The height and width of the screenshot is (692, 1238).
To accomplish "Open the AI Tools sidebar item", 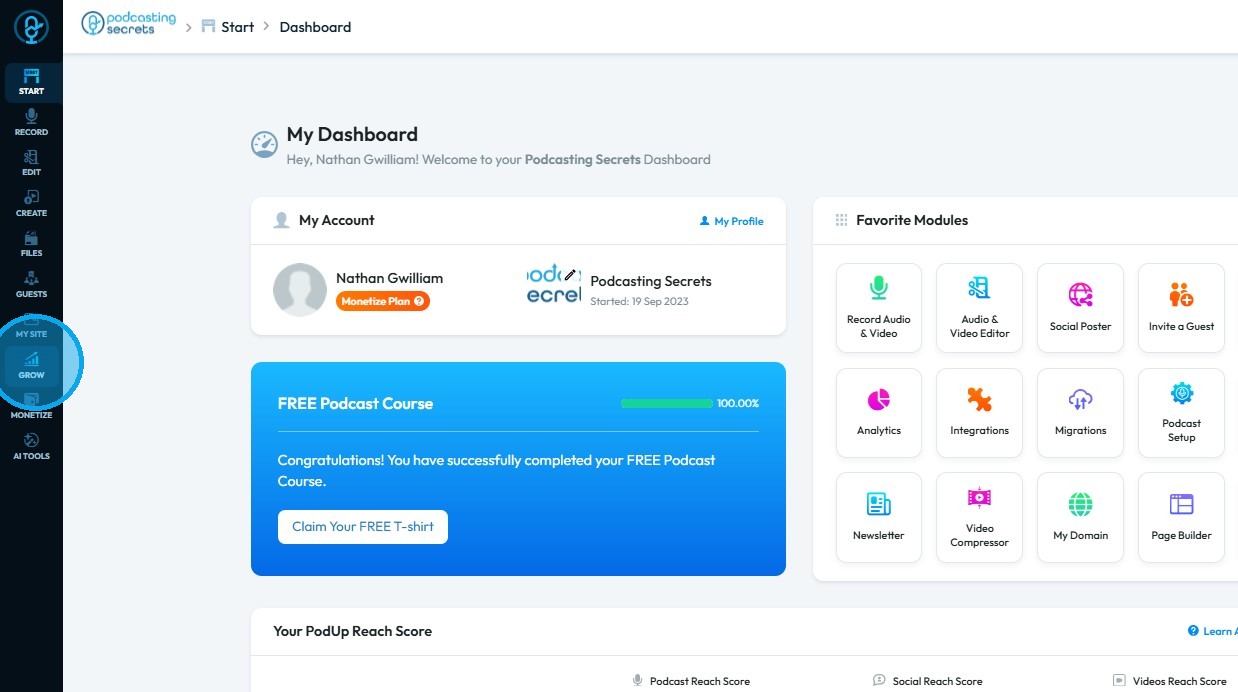I will point(31,447).
